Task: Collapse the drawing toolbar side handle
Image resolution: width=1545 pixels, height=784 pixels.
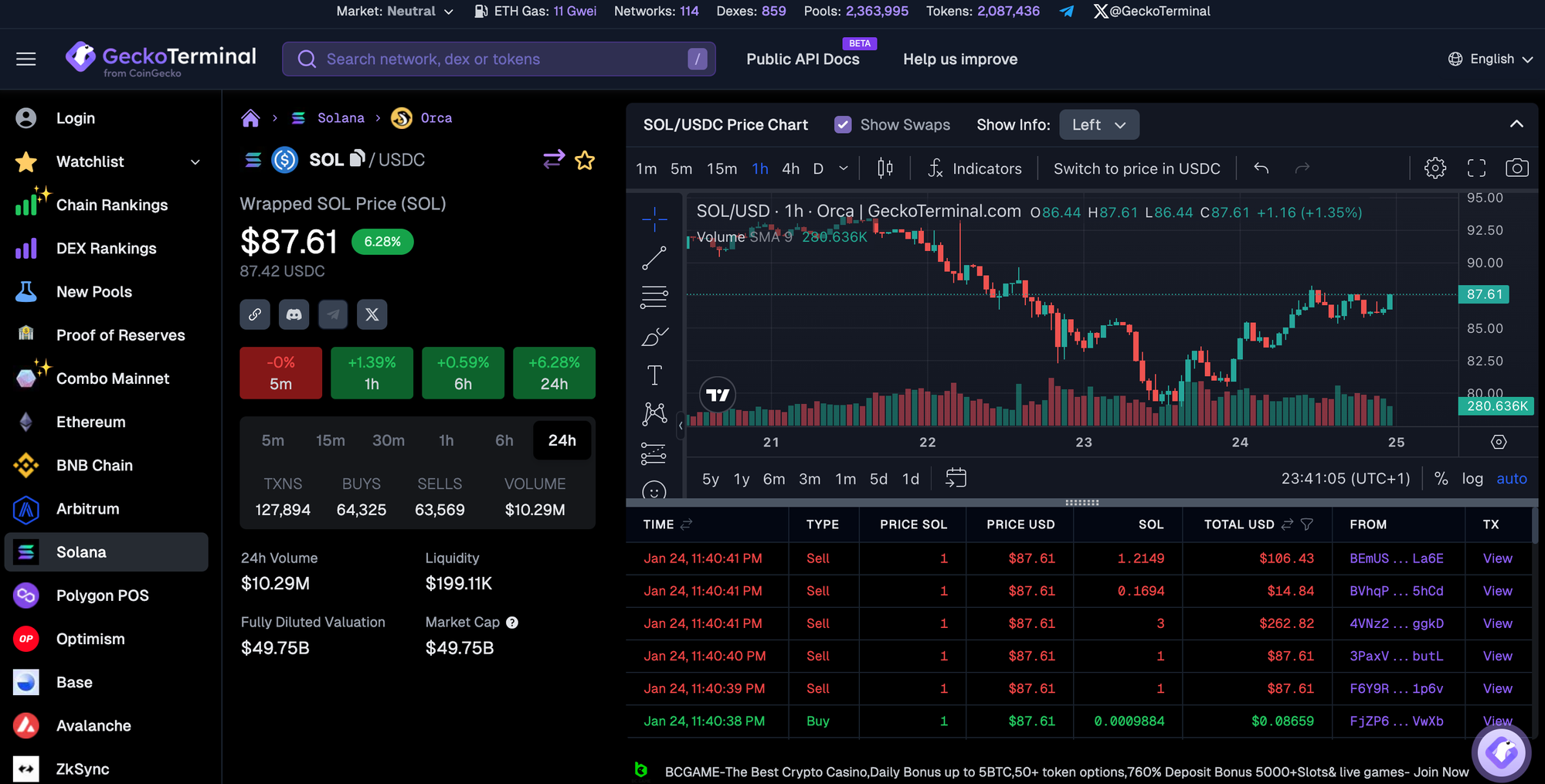Action: (x=681, y=426)
